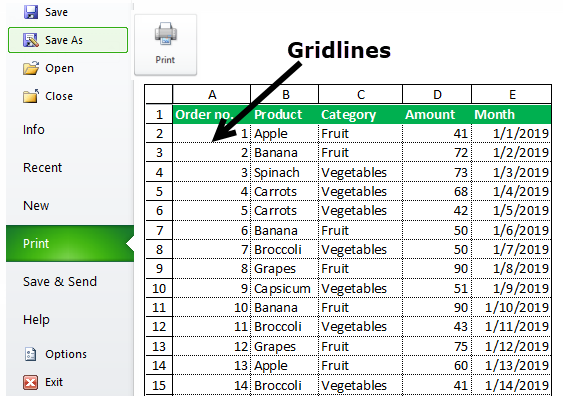The height and width of the screenshot is (396, 563).
Task: Click row 8 header in preview
Action: point(159,250)
